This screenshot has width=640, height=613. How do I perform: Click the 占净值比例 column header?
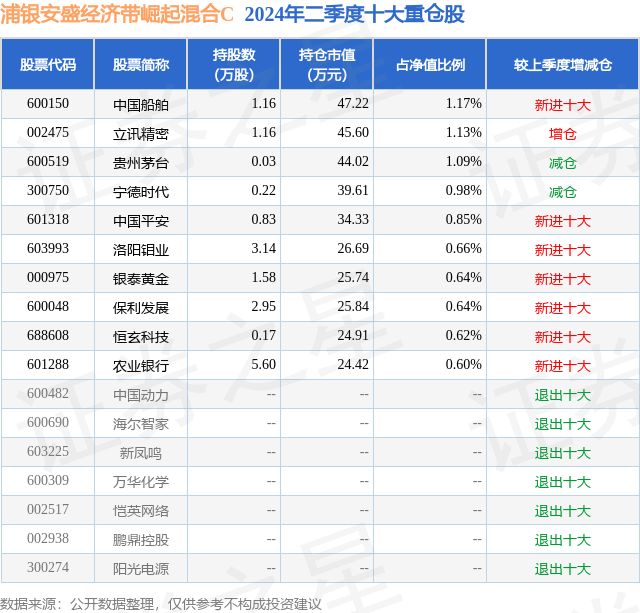430,64
